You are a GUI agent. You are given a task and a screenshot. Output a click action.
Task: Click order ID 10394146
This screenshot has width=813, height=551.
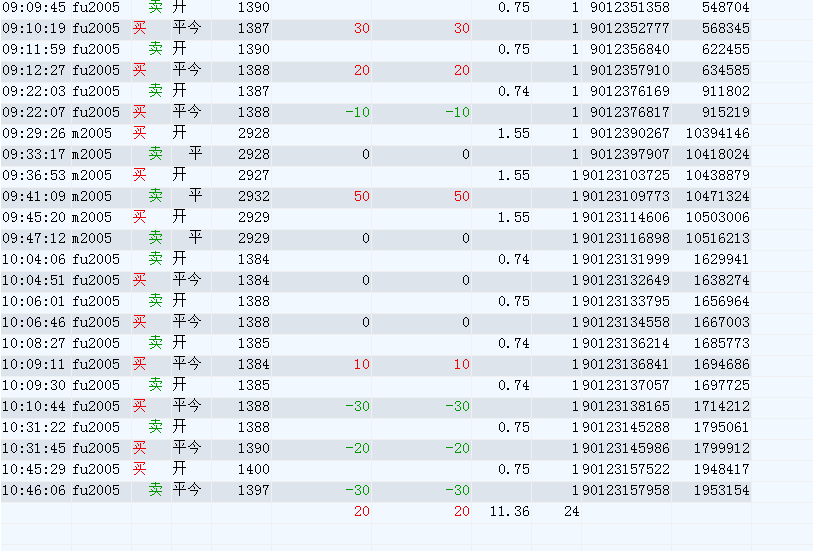tap(718, 133)
